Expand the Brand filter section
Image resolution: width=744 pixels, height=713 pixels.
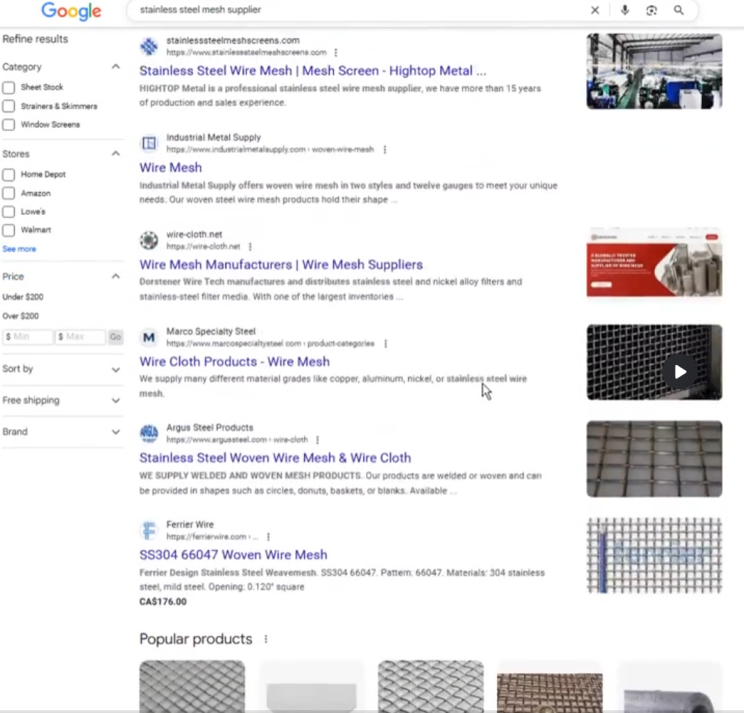coord(115,432)
